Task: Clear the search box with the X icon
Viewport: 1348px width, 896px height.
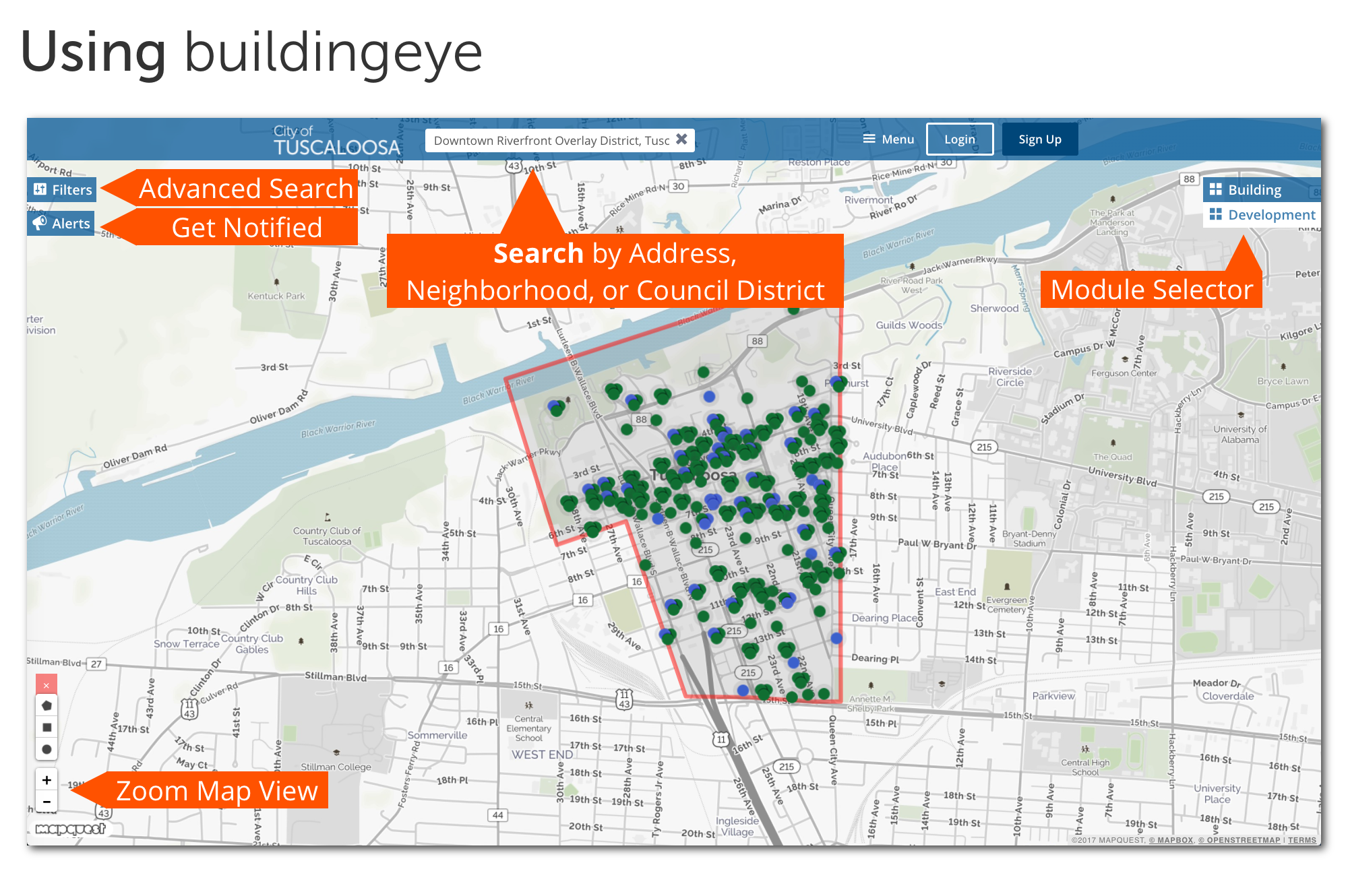Action: click(681, 139)
